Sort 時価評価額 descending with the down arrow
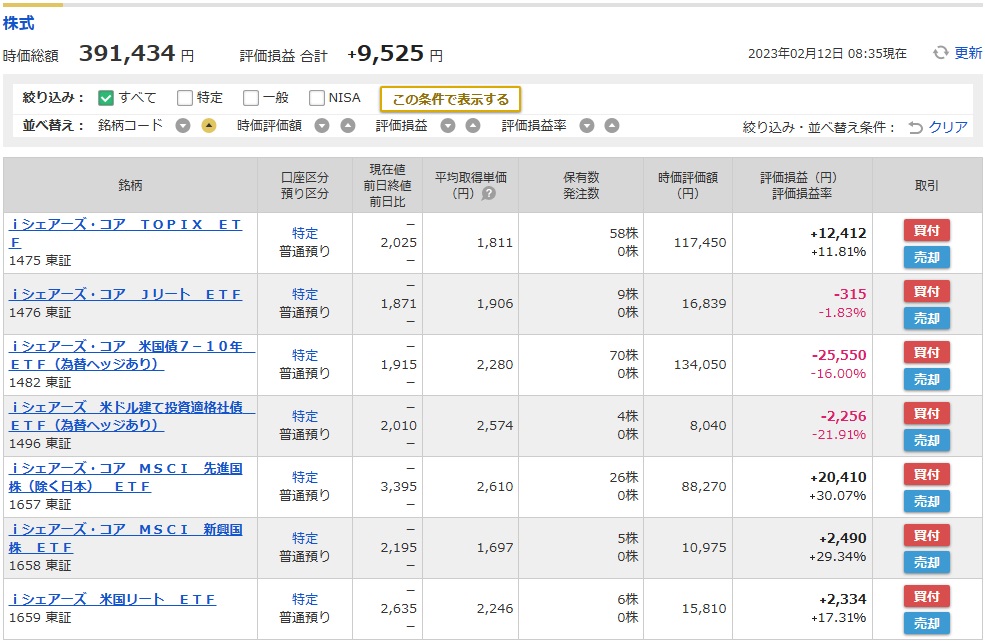Viewport: 985px width, 641px height. coord(322,126)
